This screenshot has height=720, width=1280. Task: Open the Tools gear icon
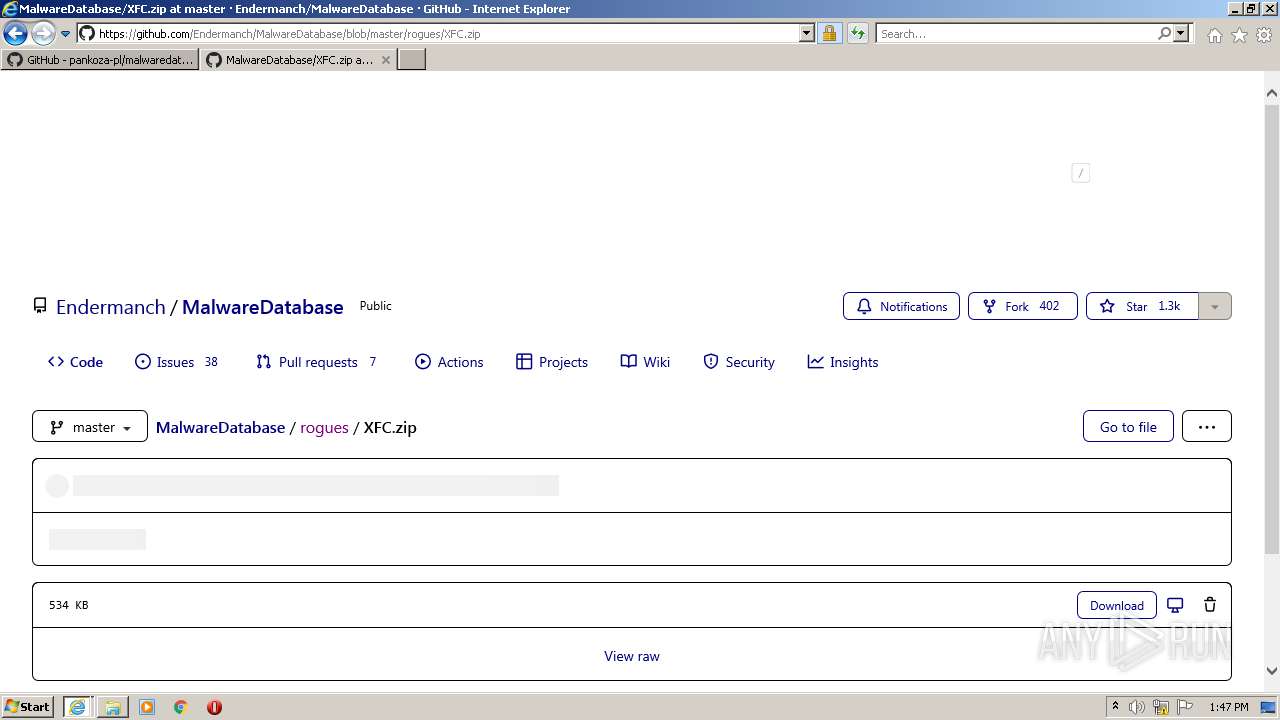click(x=1264, y=35)
